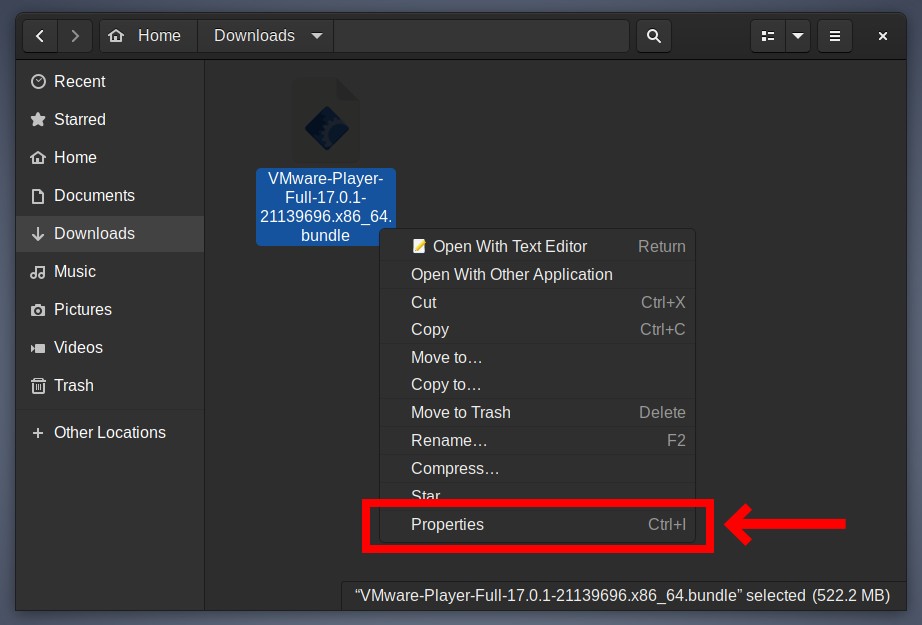Image resolution: width=922 pixels, height=625 pixels.
Task: Click the status bar selected-file text
Action: click(x=622, y=596)
